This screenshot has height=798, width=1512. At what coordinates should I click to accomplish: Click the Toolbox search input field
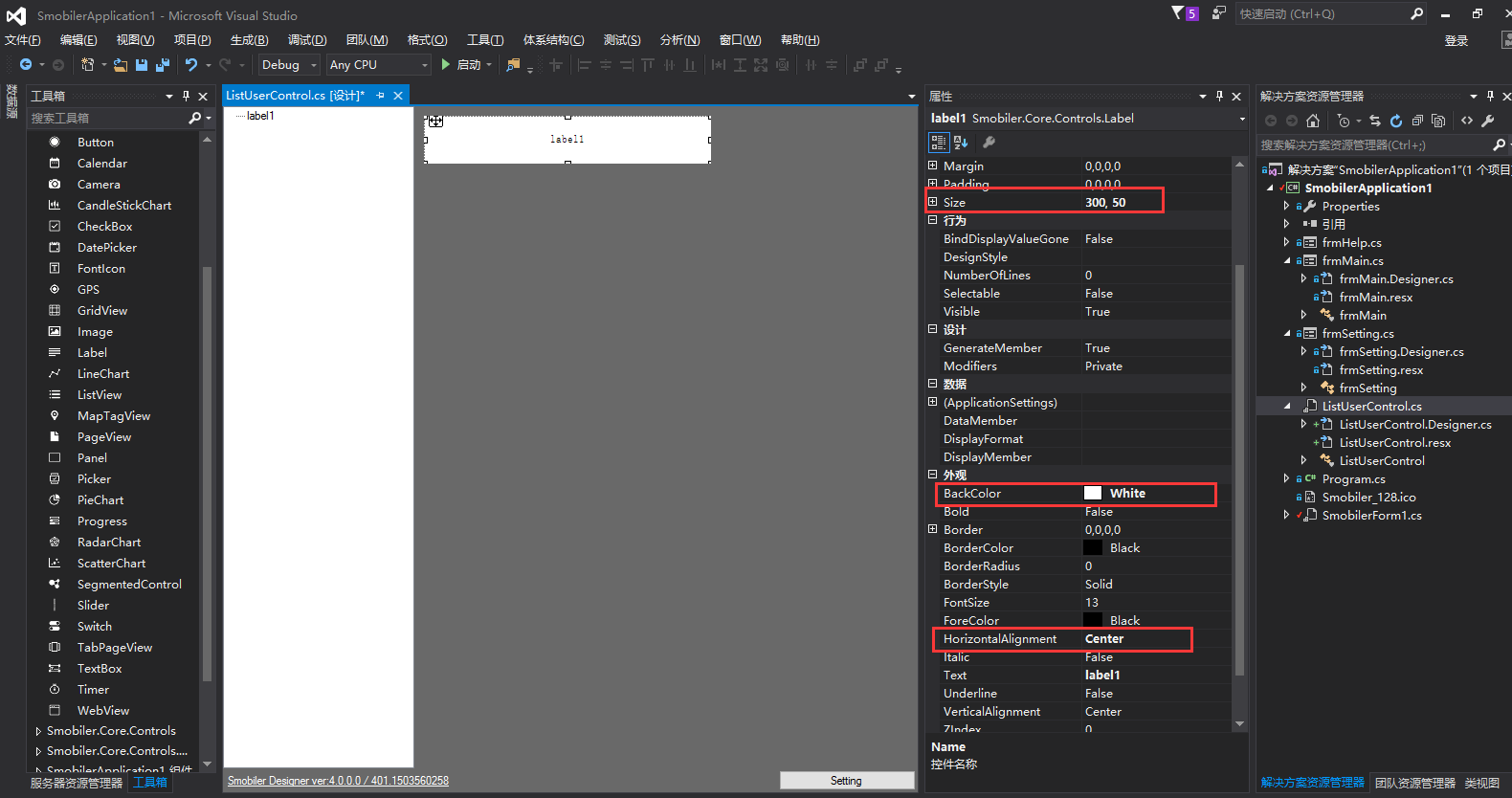coord(108,118)
